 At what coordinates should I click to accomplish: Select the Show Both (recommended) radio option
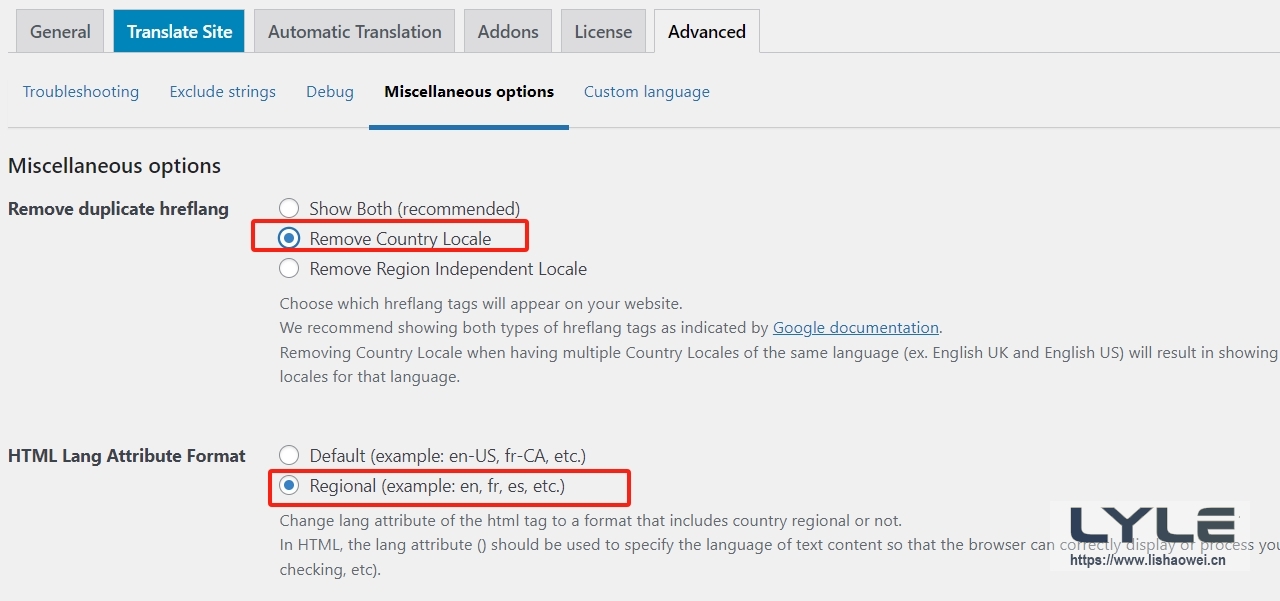click(289, 209)
